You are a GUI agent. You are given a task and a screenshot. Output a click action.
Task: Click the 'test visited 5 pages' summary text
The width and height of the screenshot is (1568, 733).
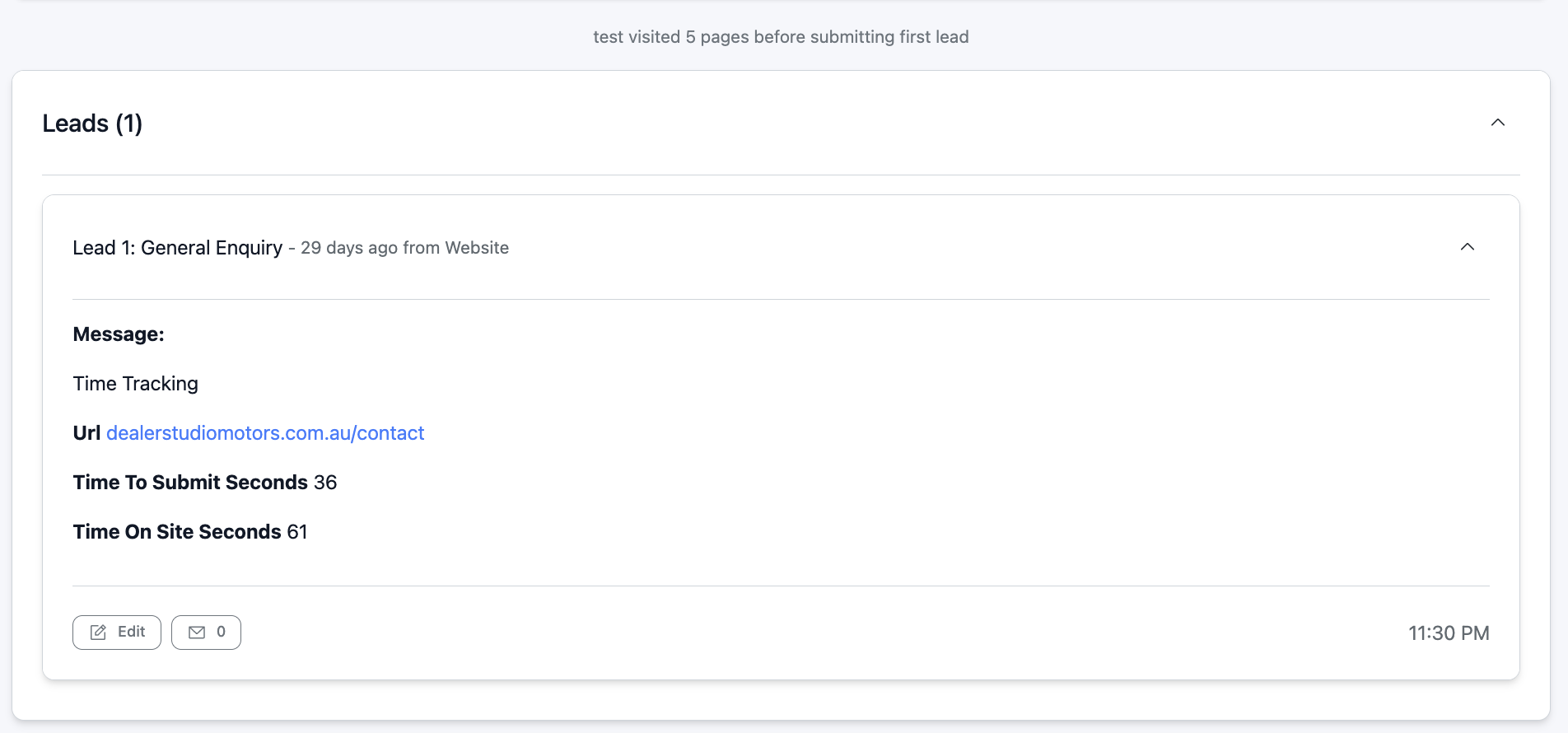(780, 37)
